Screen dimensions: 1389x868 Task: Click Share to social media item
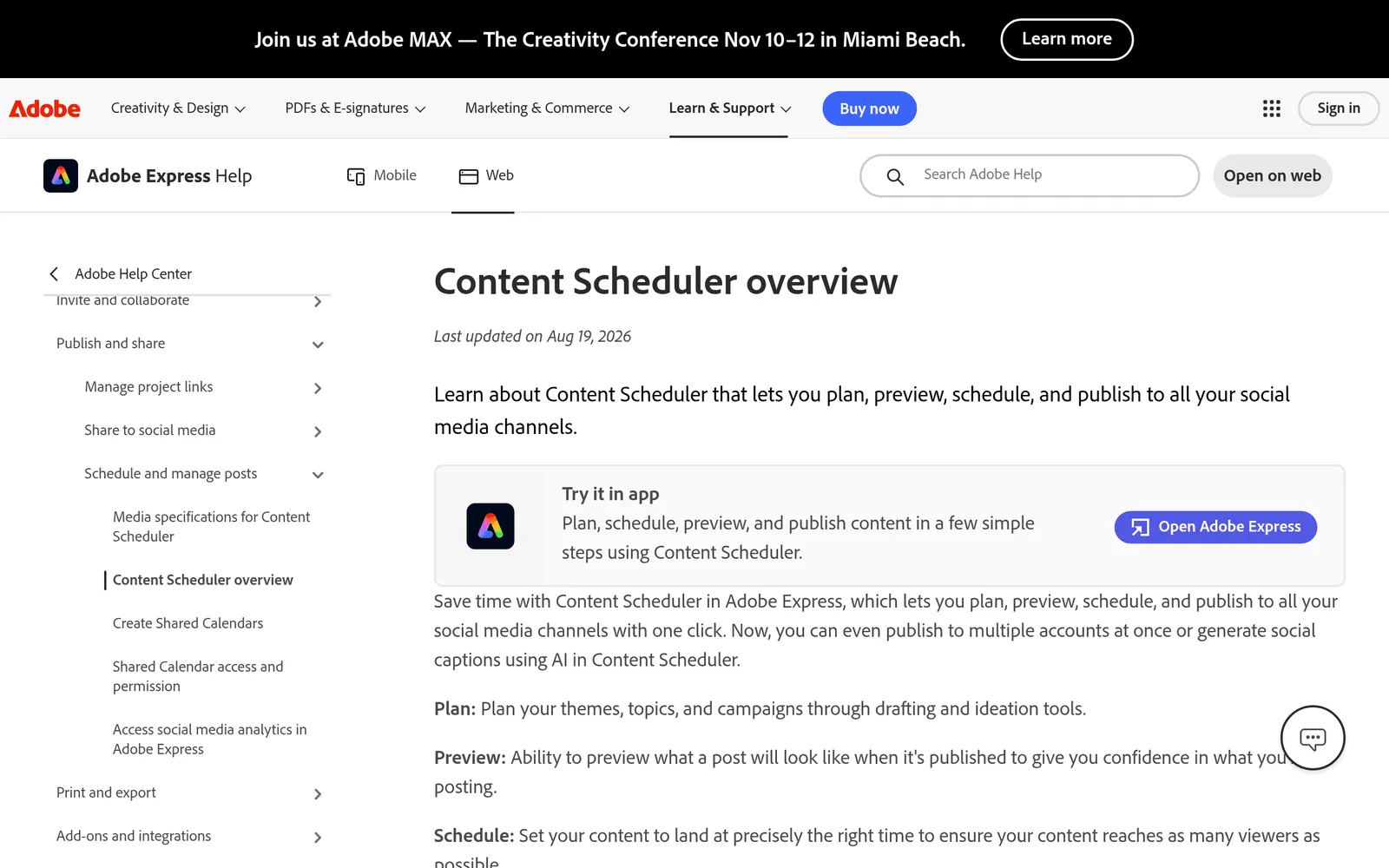point(149,431)
